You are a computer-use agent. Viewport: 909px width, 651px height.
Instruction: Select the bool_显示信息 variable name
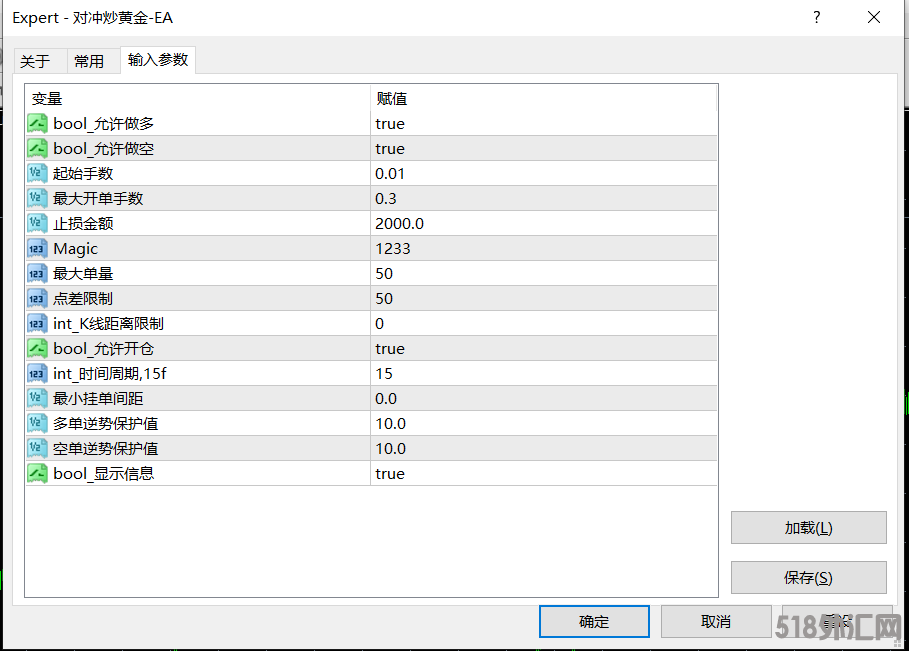103,474
